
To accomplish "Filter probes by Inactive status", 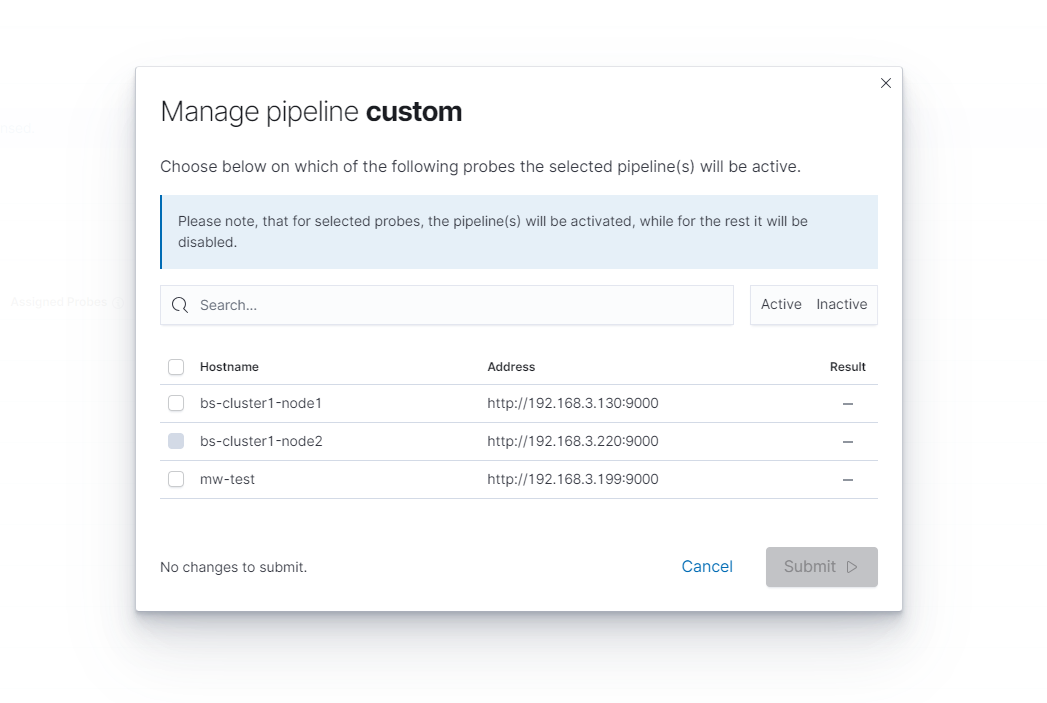I will (841, 305).
